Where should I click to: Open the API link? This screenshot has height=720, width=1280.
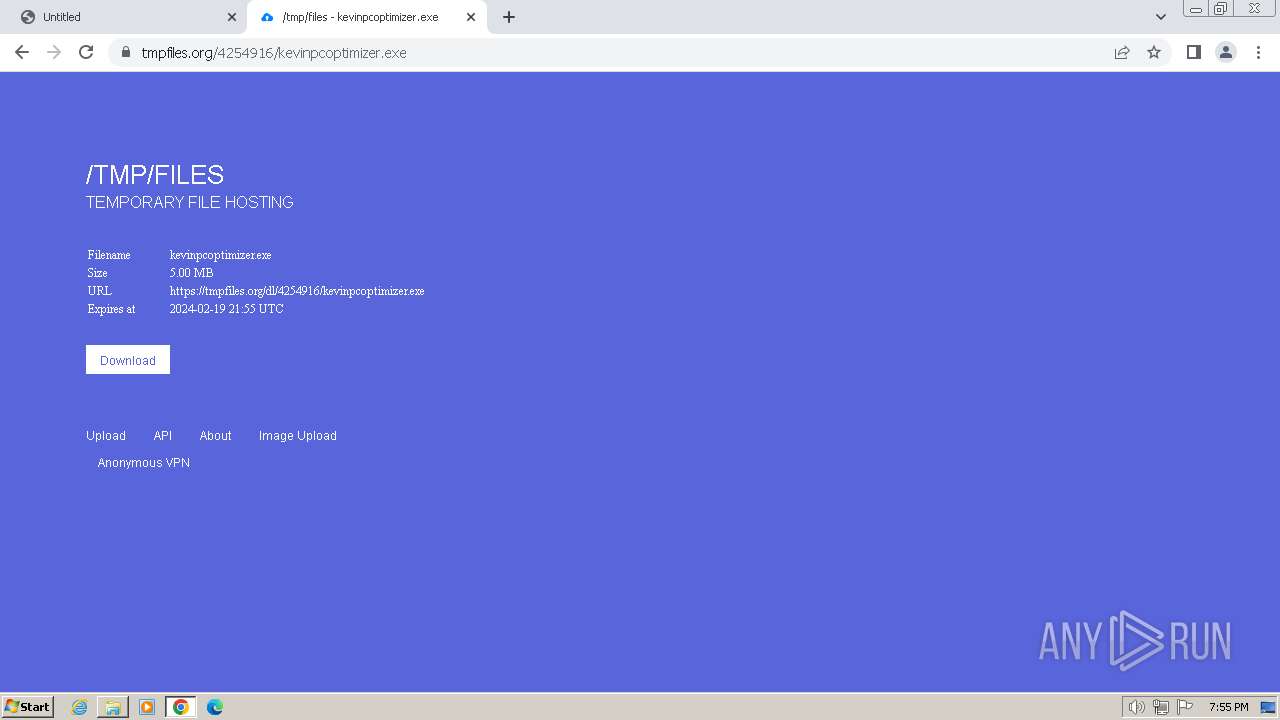pos(163,436)
